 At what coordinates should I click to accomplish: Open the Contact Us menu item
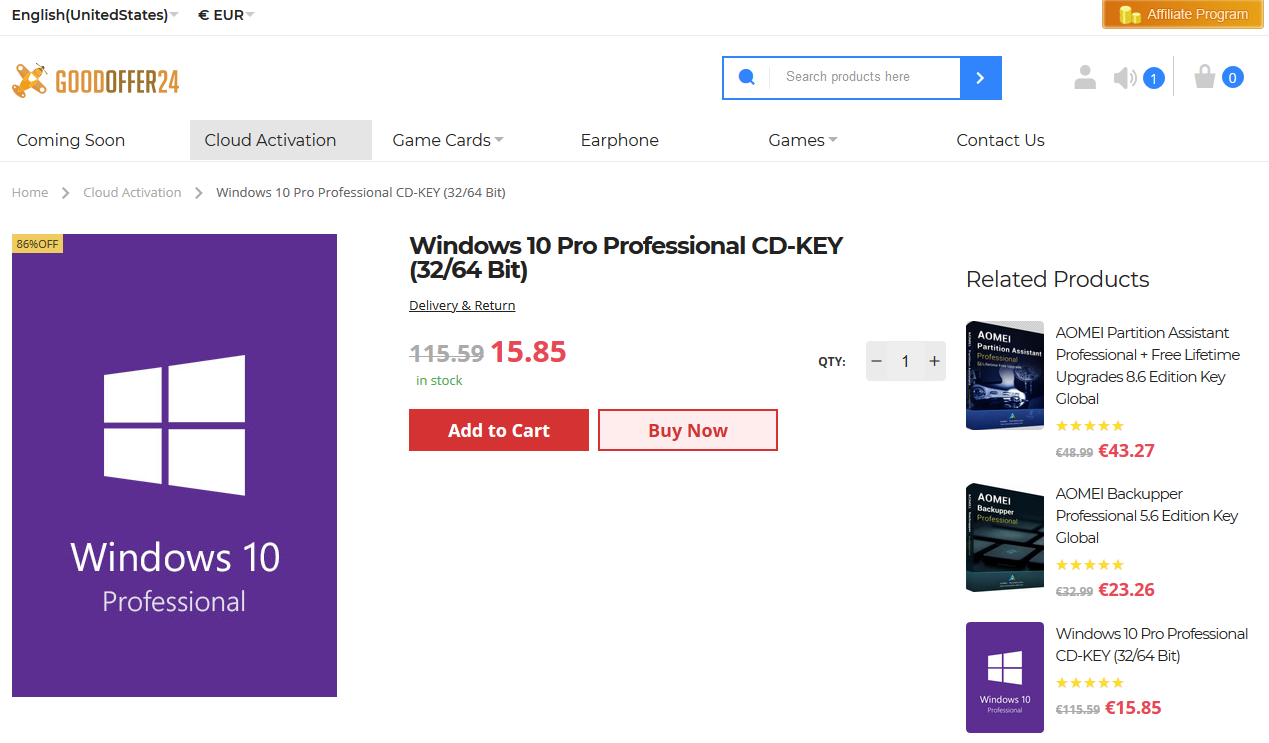click(1000, 140)
